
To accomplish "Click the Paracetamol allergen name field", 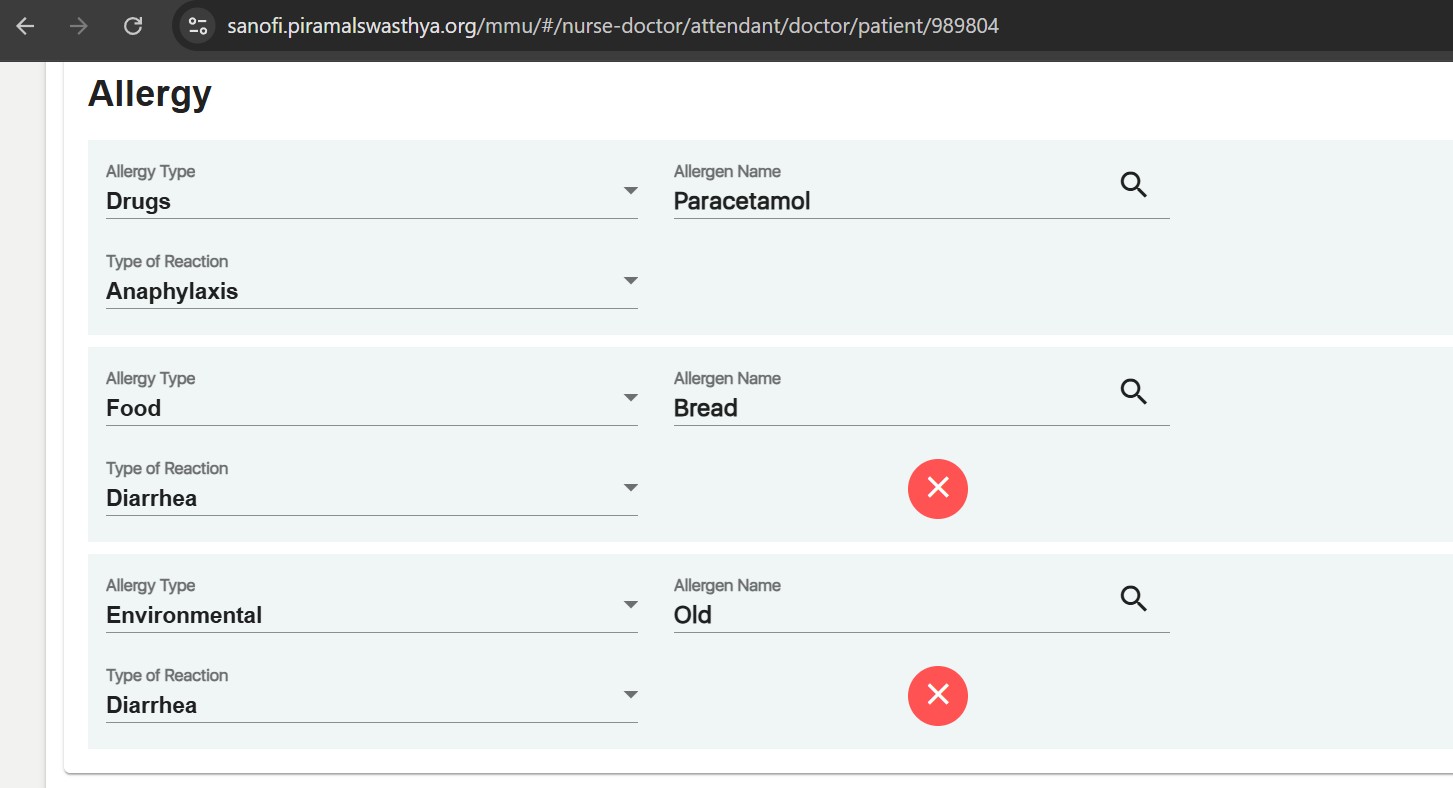I will (890, 201).
